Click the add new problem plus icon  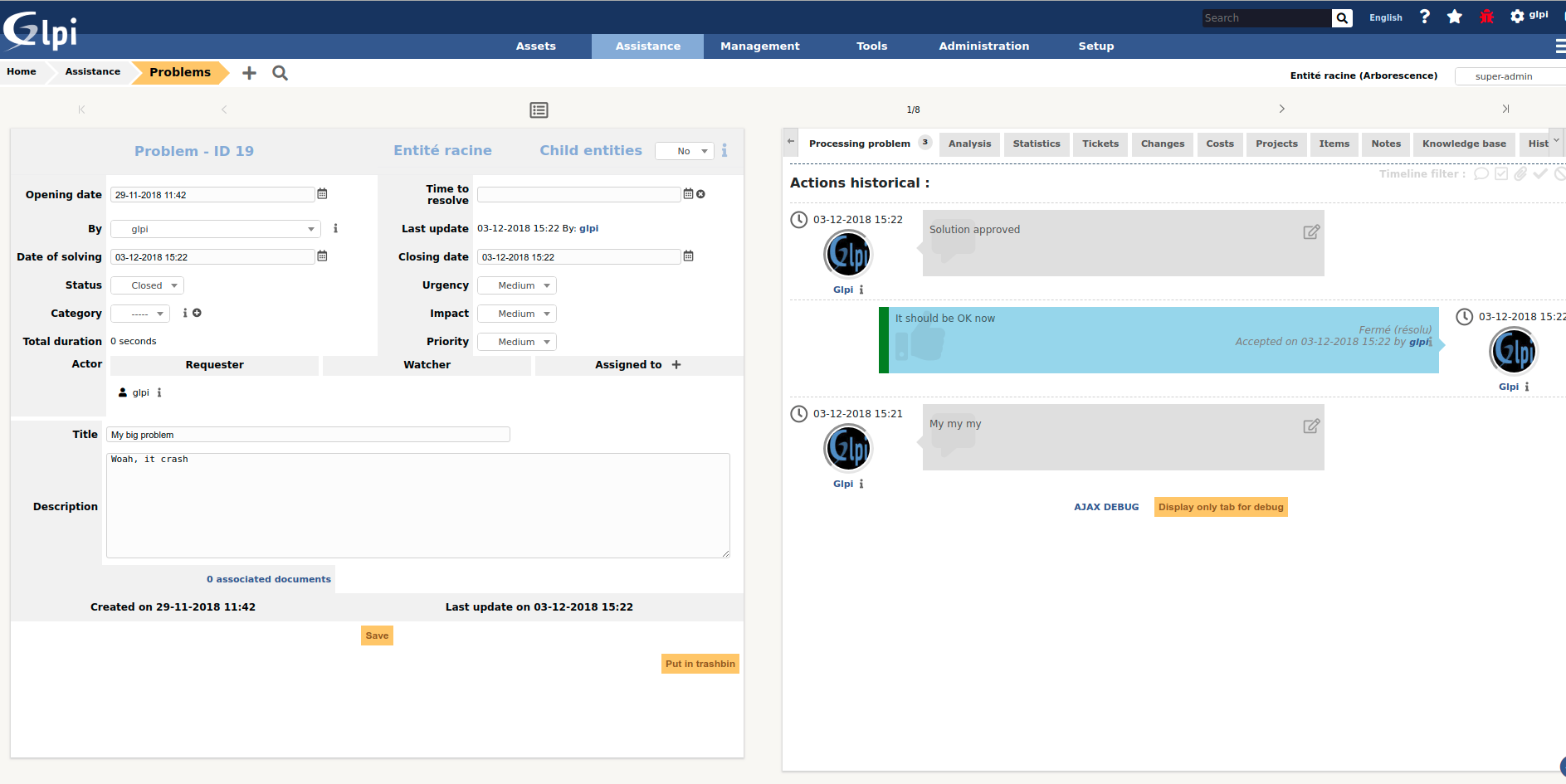coord(249,73)
